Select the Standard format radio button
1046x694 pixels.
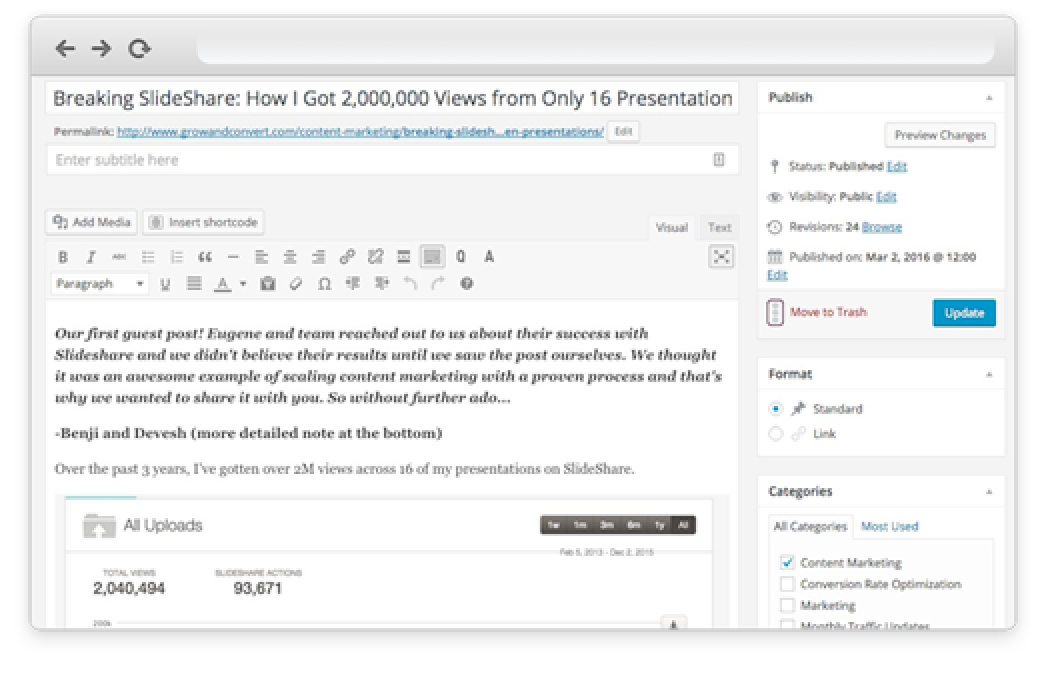[x=775, y=408]
